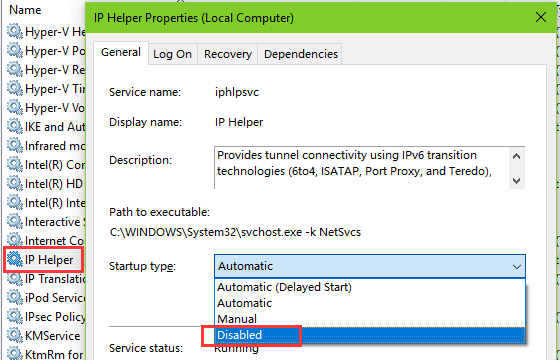
Task: Click the gear icon beside KMService
Action: click(x=15, y=335)
